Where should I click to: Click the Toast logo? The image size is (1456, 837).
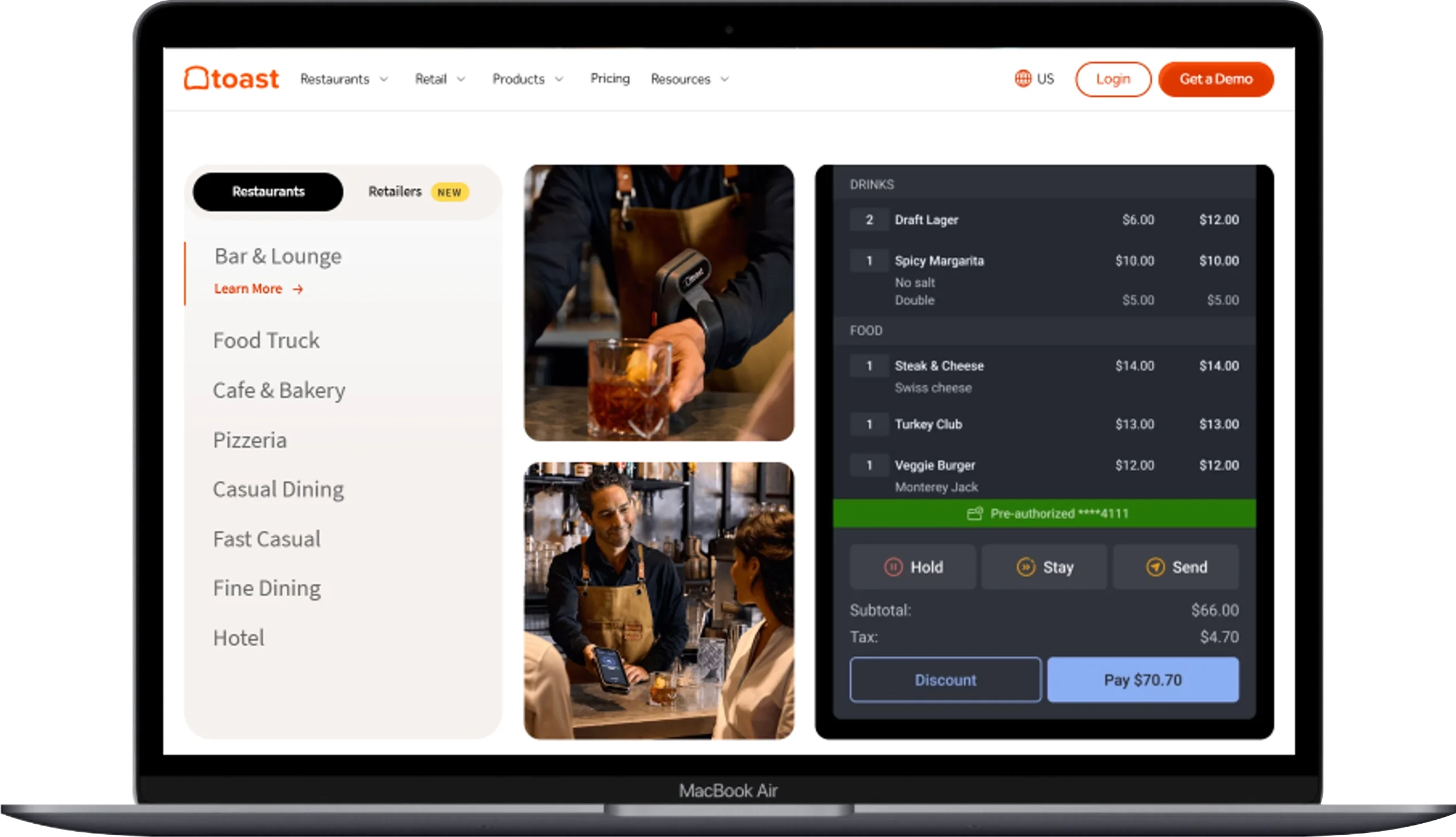coord(232,78)
